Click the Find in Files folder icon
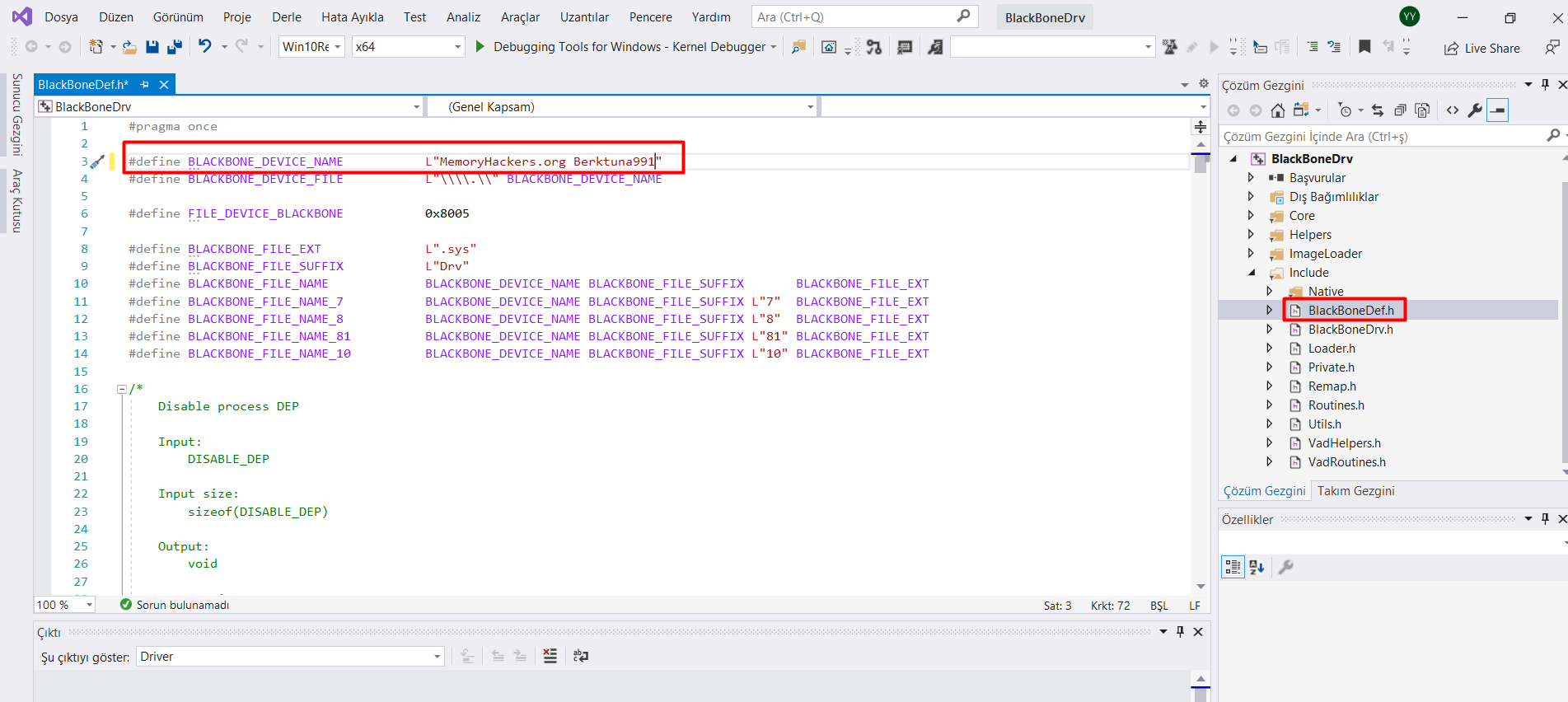This screenshot has width=1568, height=702. pyautogui.click(x=798, y=47)
